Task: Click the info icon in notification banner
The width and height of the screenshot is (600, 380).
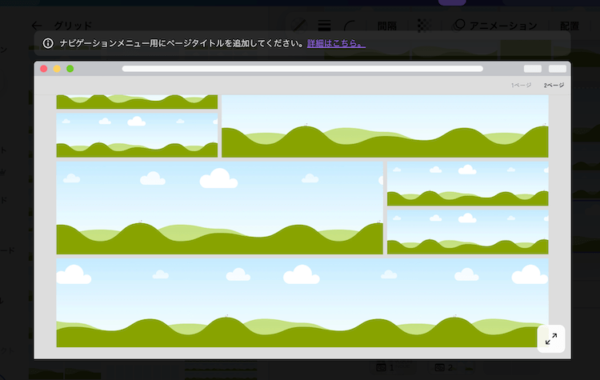Action: coord(48,43)
